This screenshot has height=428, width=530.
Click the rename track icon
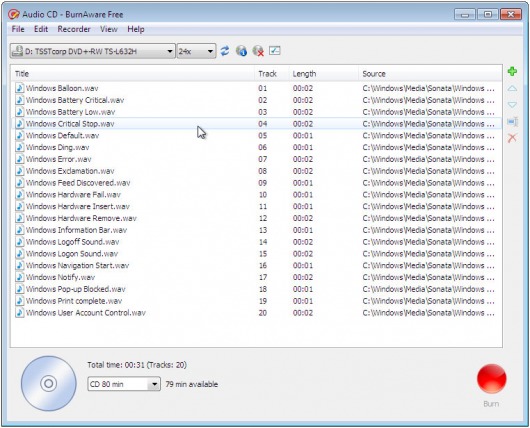[x=512, y=121]
